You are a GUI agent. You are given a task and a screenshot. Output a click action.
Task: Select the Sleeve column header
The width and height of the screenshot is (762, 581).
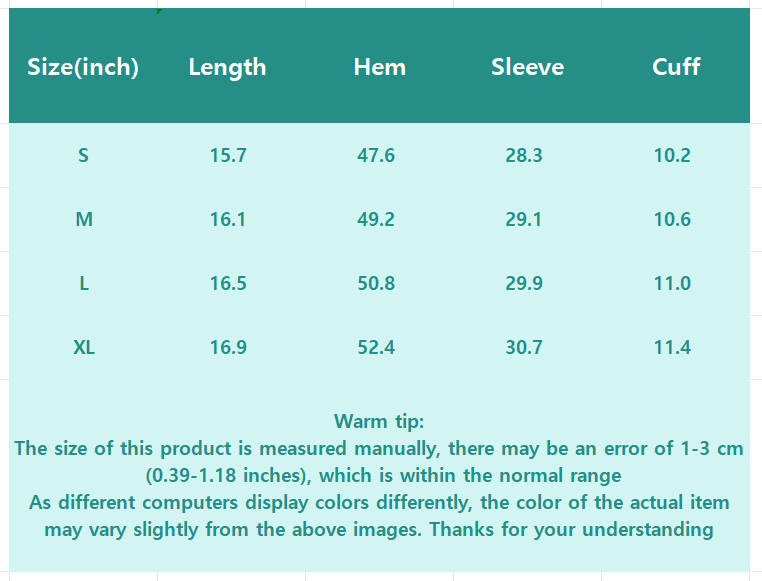(x=527, y=67)
